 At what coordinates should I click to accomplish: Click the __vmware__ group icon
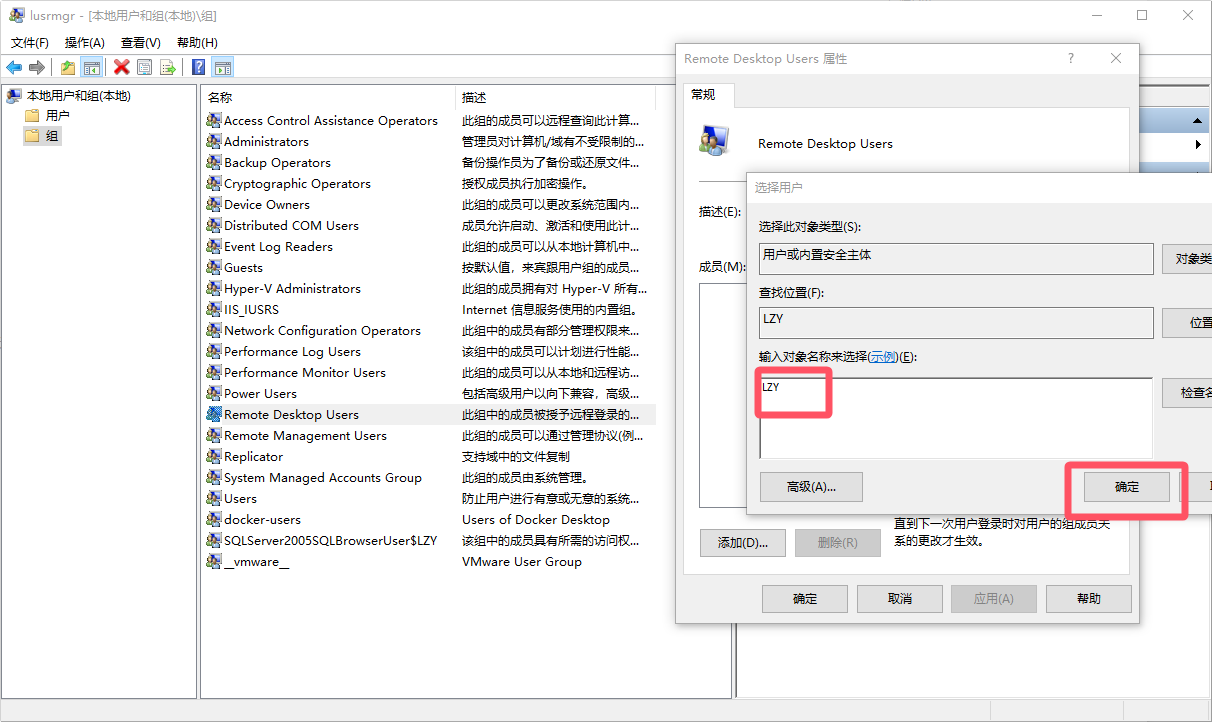coord(213,562)
